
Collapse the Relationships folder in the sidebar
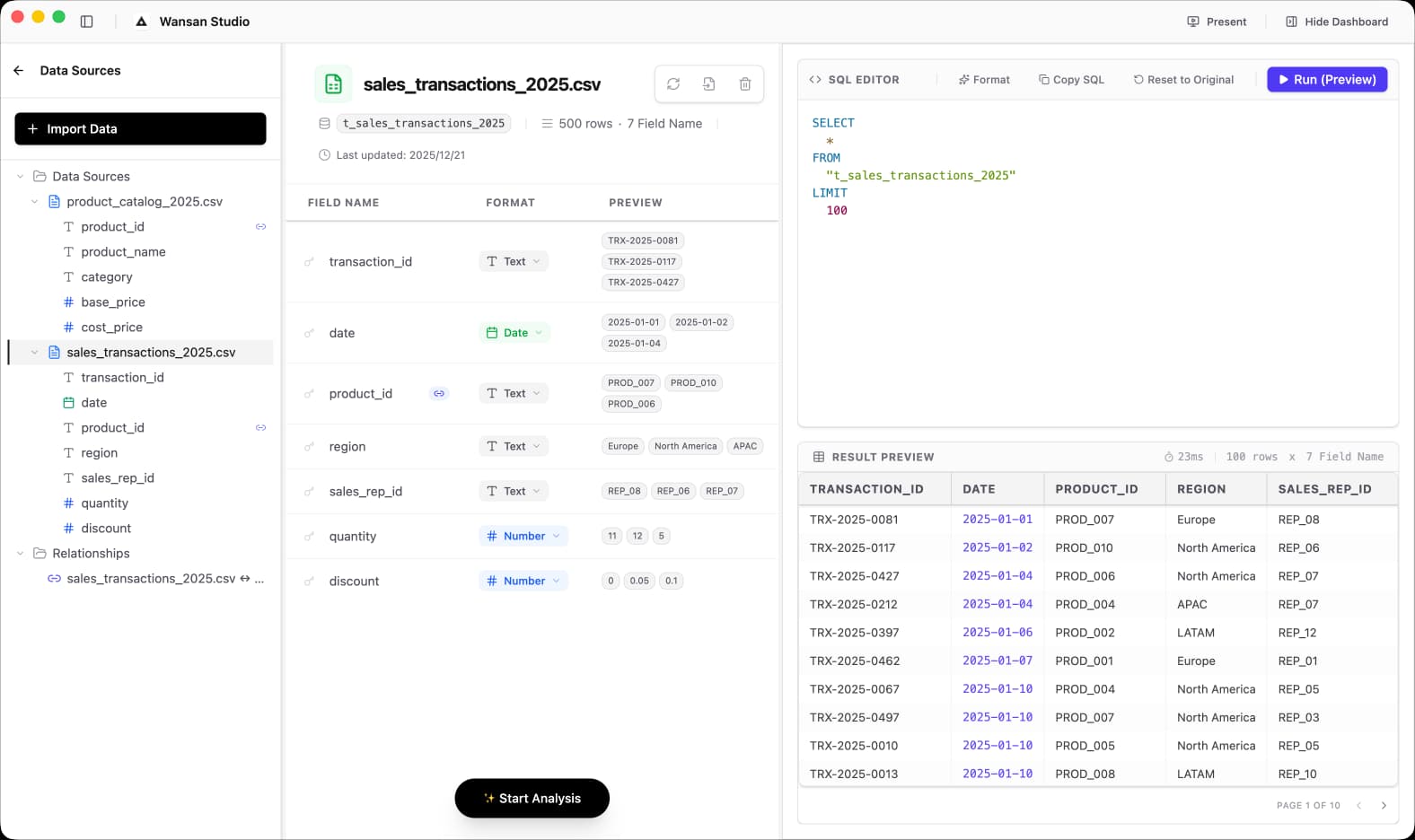tap(21, 554)
